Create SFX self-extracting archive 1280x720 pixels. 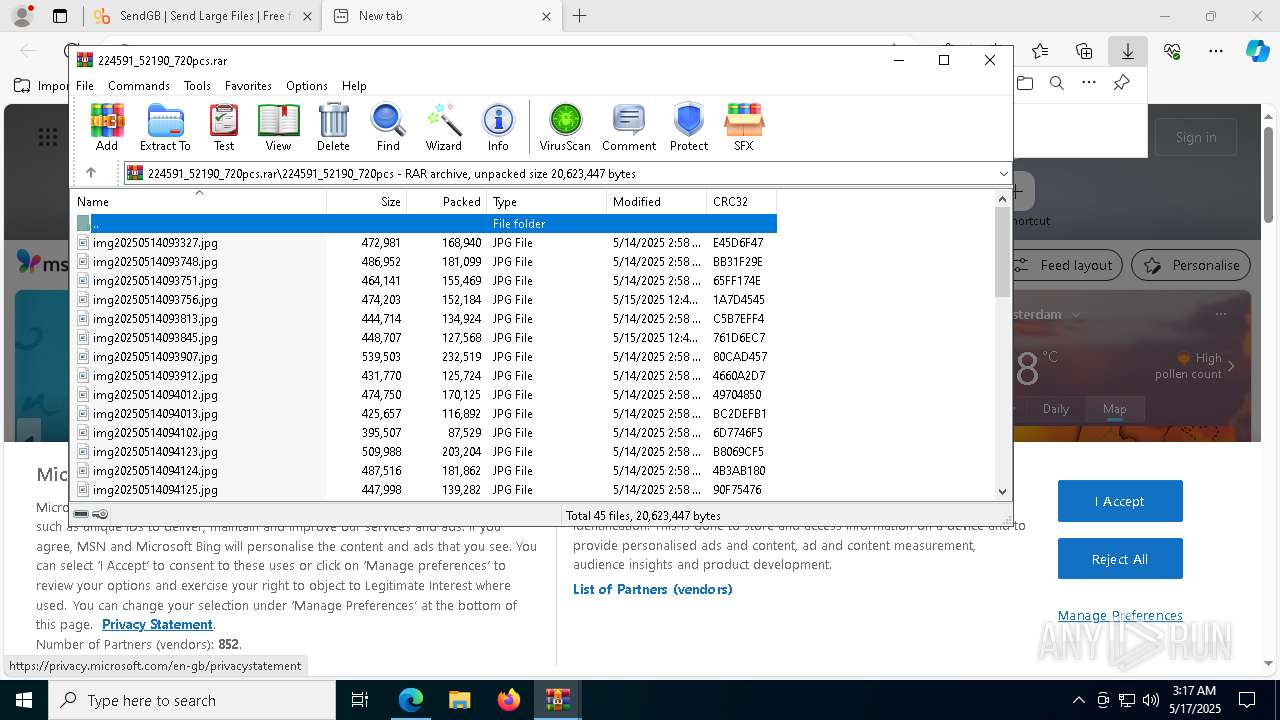743,127
